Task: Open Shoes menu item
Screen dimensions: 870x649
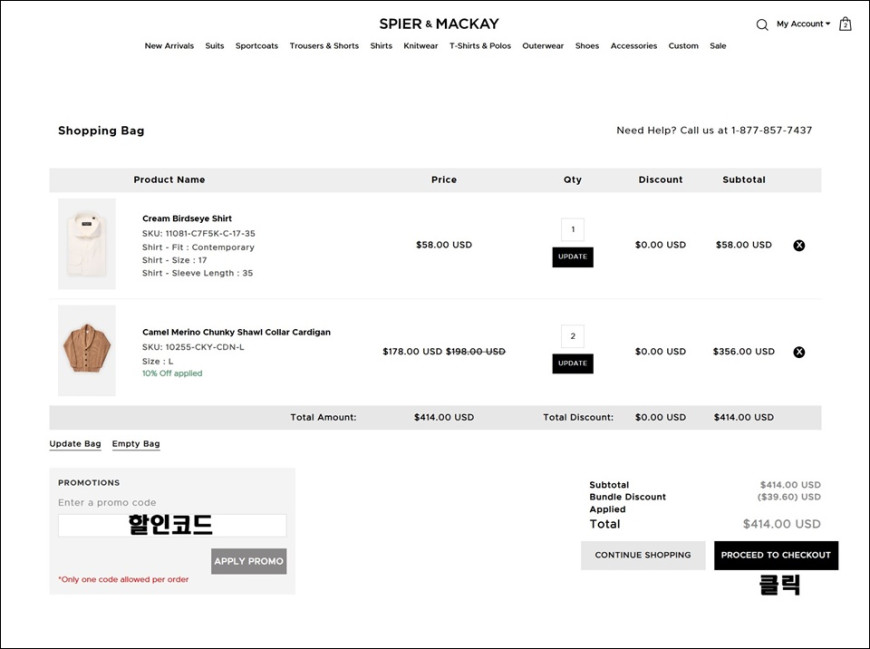Action: click(x=587, y=46)
